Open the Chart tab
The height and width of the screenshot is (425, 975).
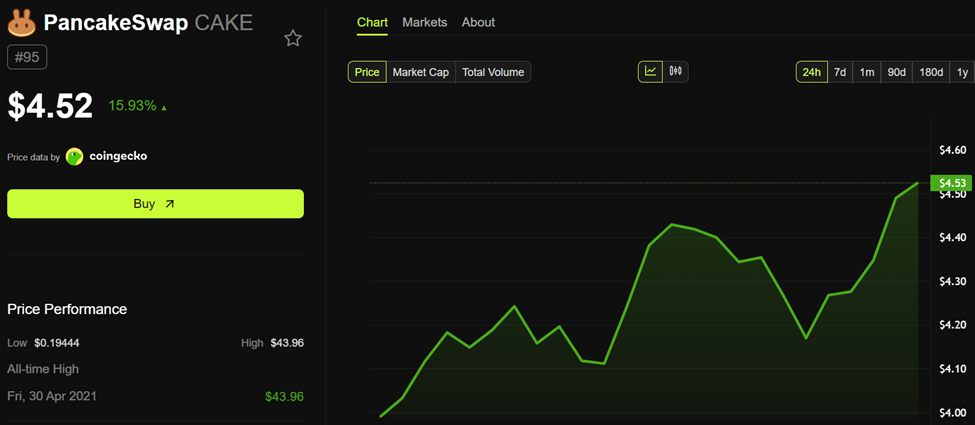click(x=372, y=22)
